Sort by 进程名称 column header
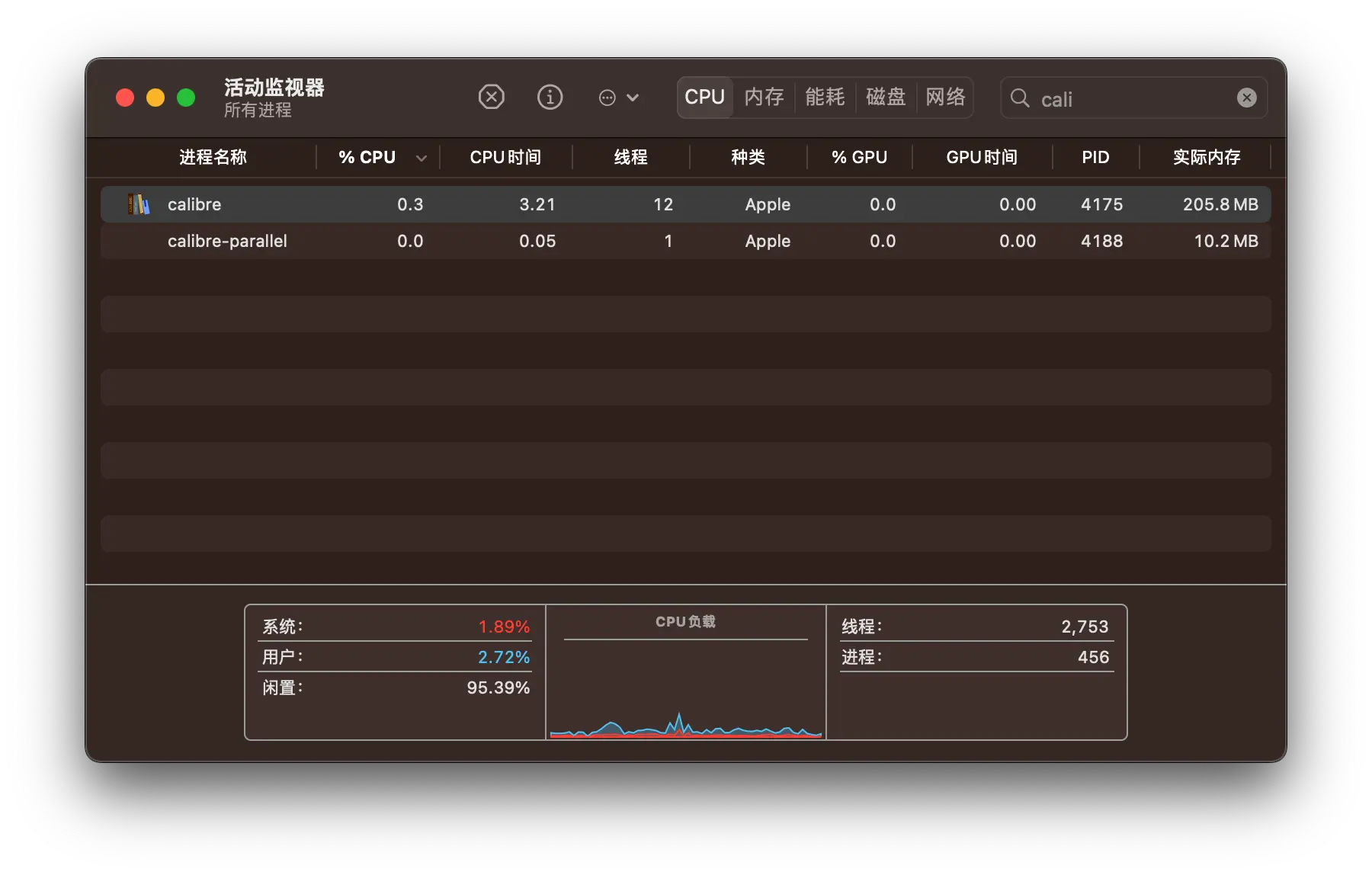Viewport: 1372px width, 875px height. point(213,158)
